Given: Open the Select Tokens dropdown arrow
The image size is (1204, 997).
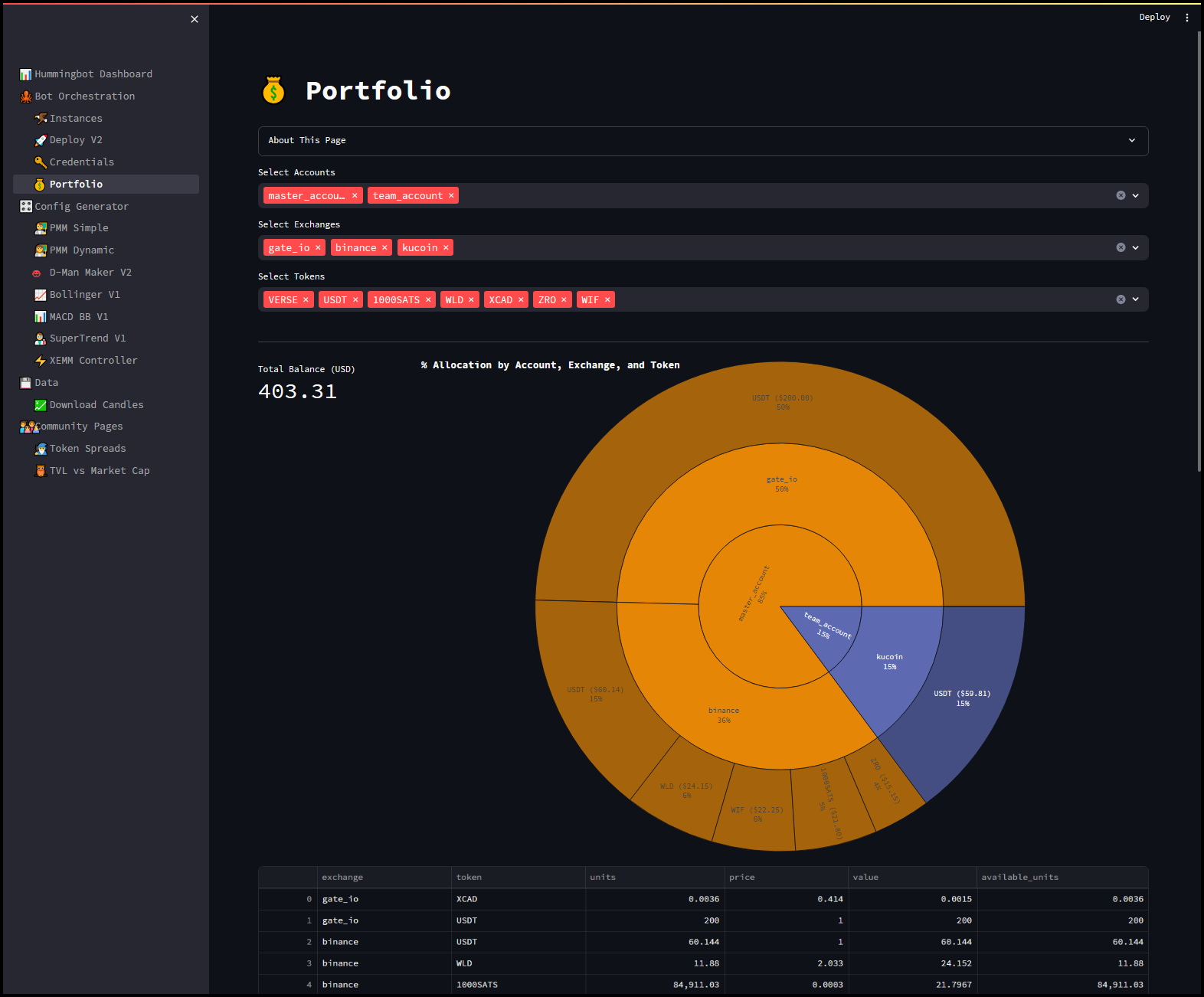Looking at the screenshot, I should [x=1135, y=300].
